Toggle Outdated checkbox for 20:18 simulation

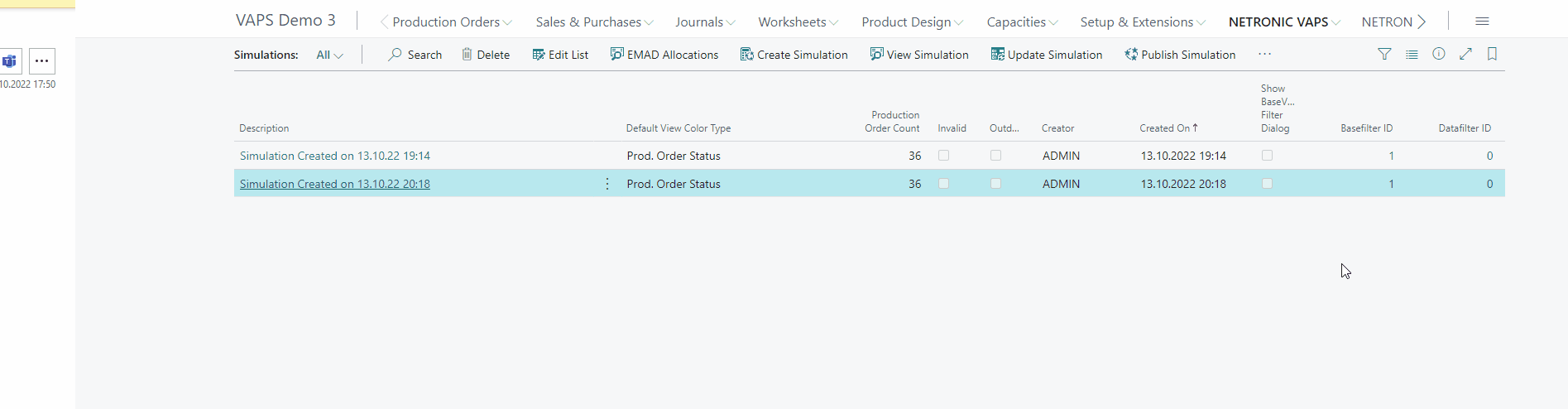(x=995, y=184)
